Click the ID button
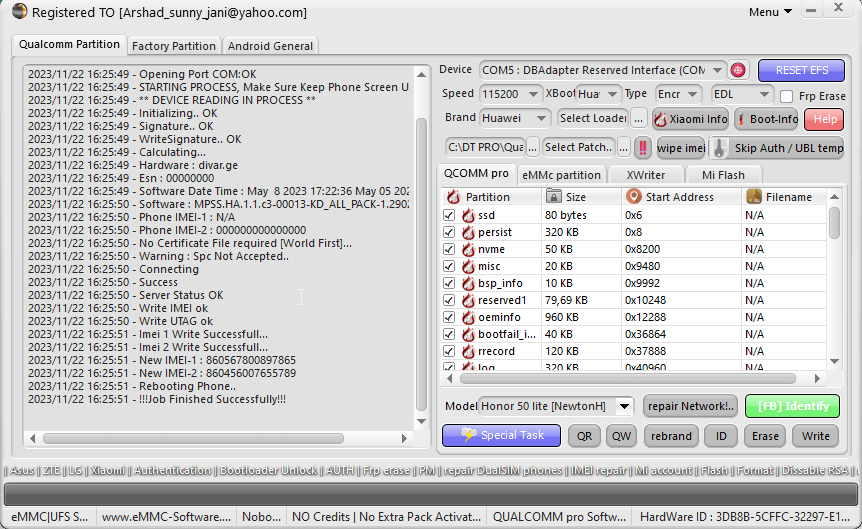 click(x=721, y=436)
